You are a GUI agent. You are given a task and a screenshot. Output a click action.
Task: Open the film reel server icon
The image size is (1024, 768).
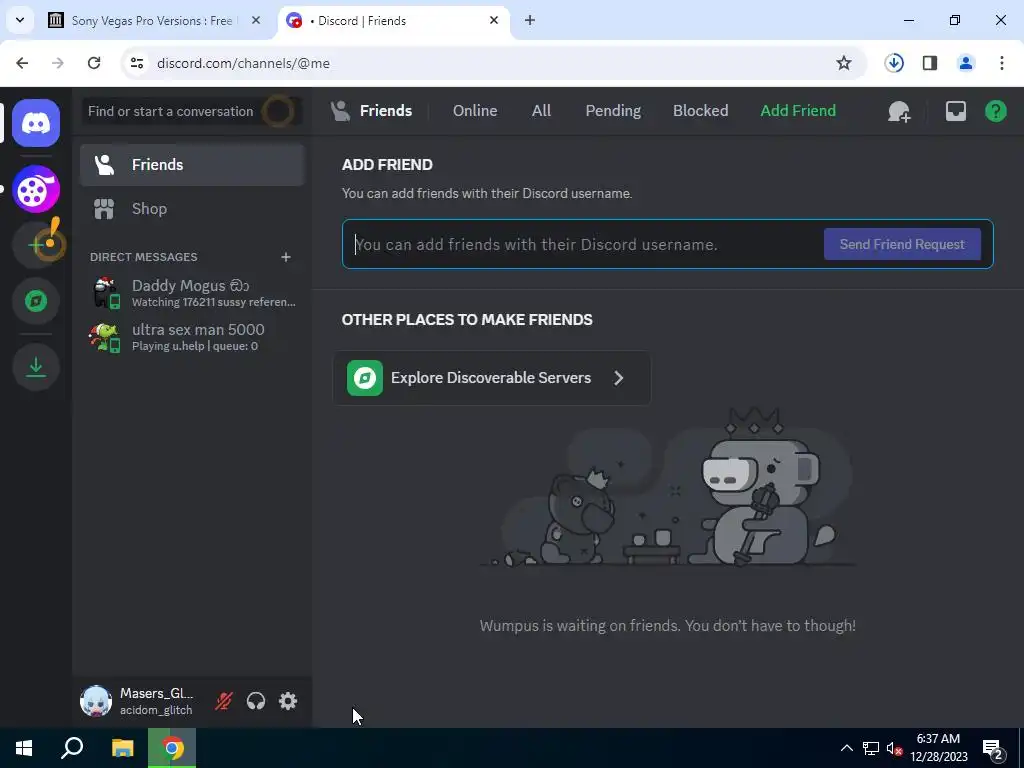point(36,189)
